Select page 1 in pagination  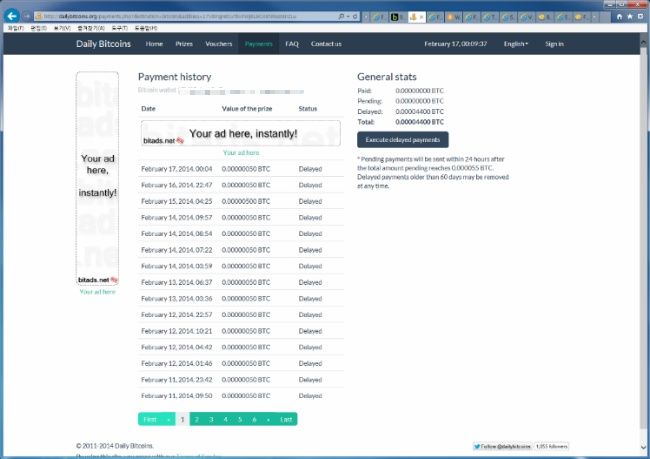pyautogui.click(x=182, y=419)
